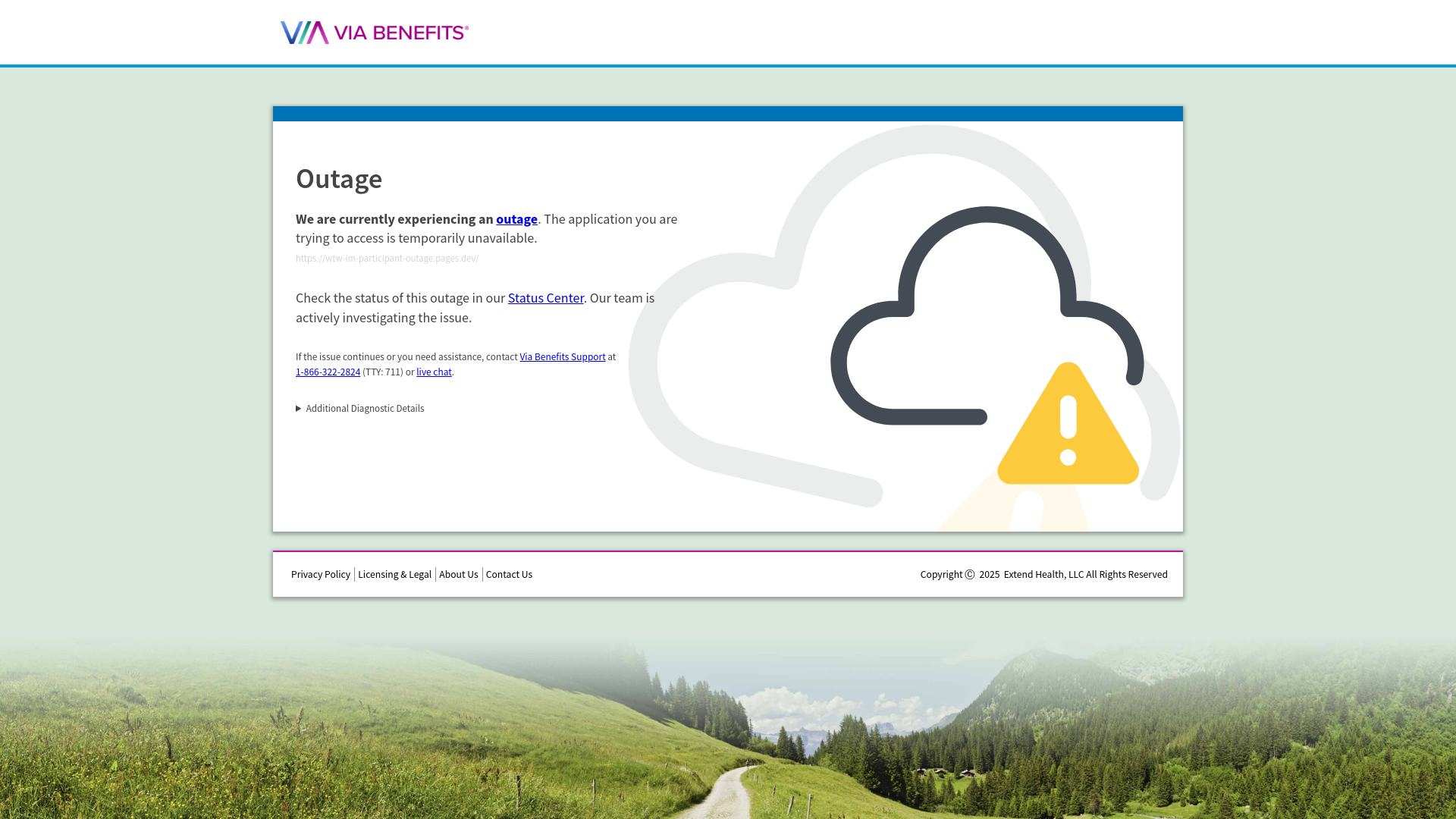Click the Outage heading
The width and height of the screenshot is (1456, 819).
tap(339, 179)
